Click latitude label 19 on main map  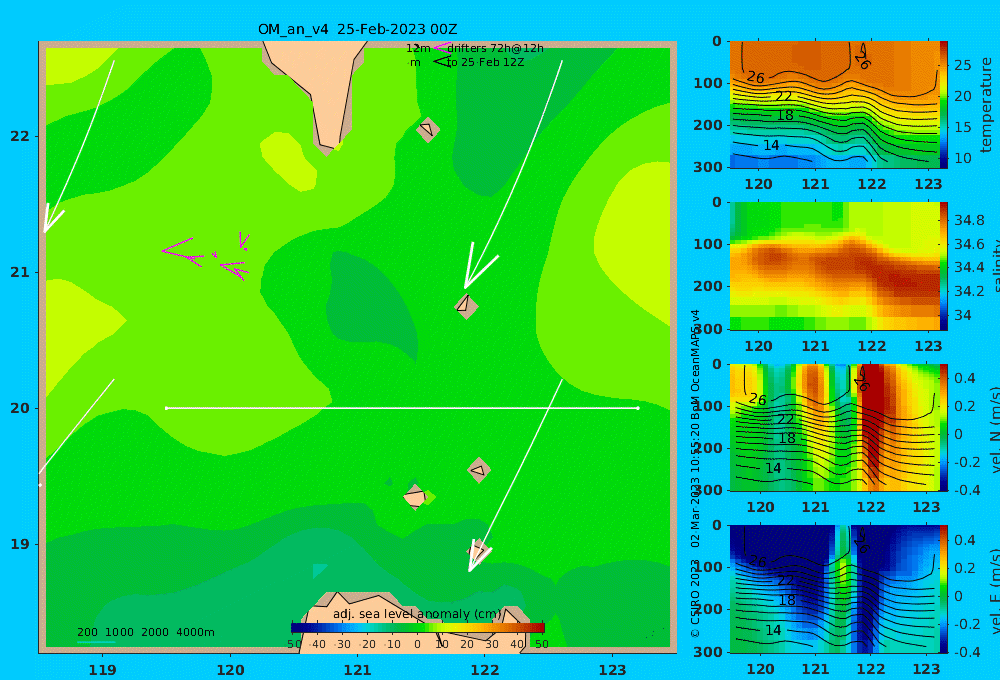(20, 544)
